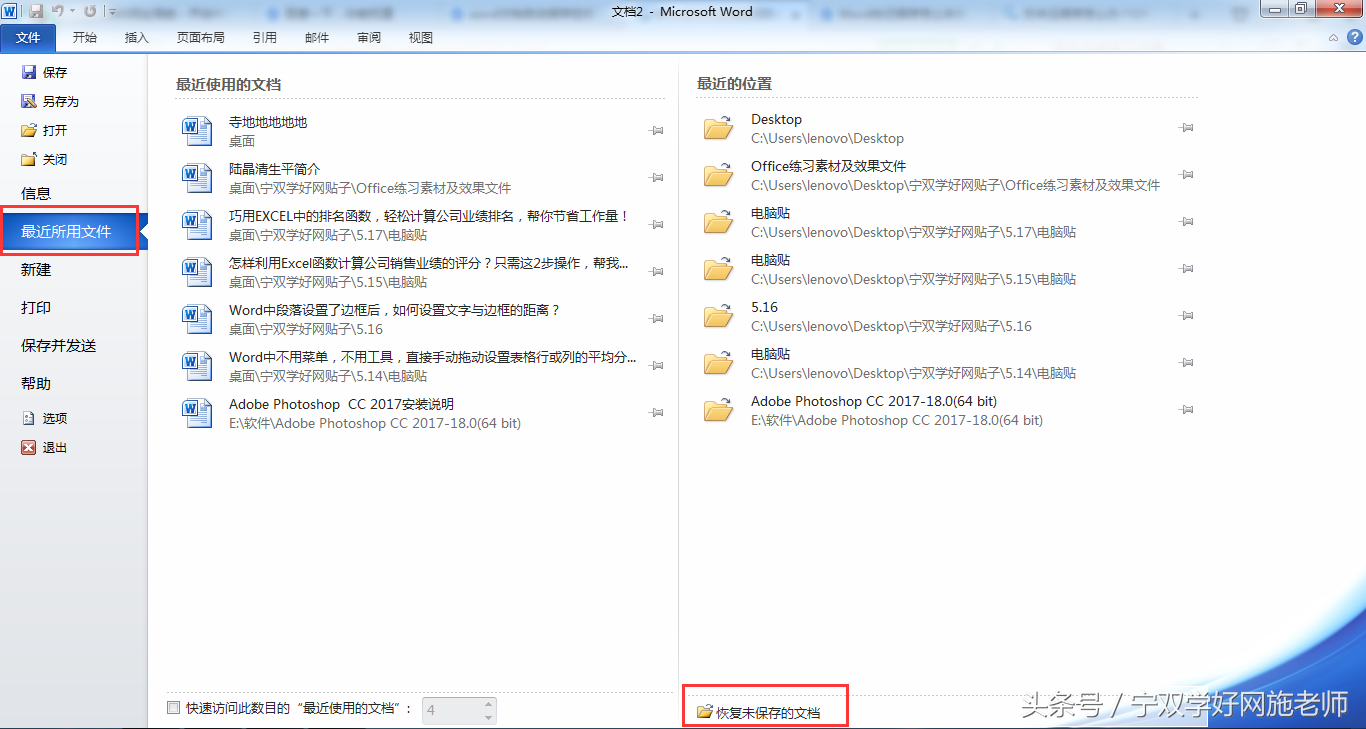The image size is (1366, 729).
Task: Select 信息 (Info) in sidebar
Action: point(36,193)
